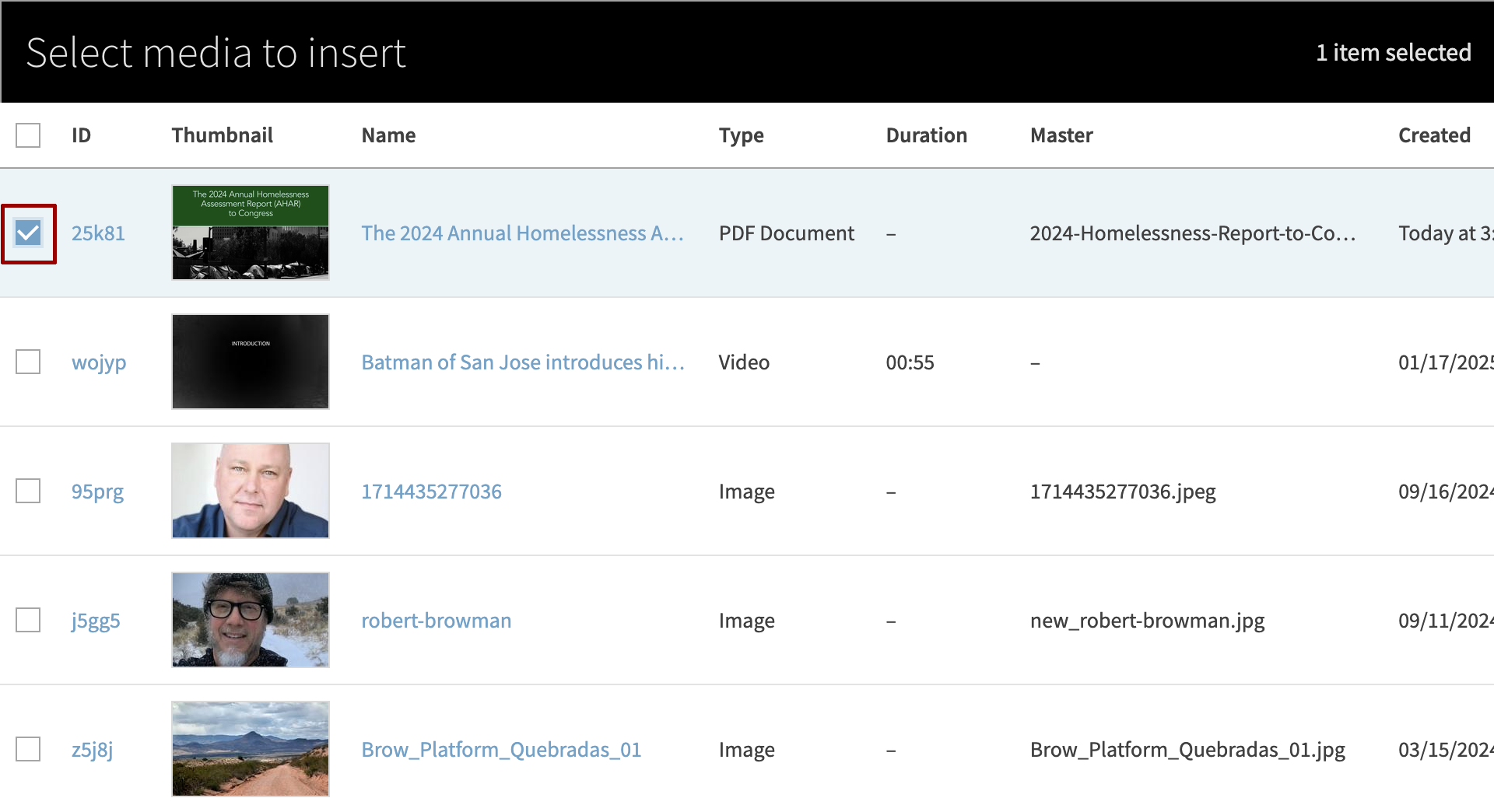1494x812 pixels.
Task: Toggle the select-all checkbox in header
Action: point(28,135)
